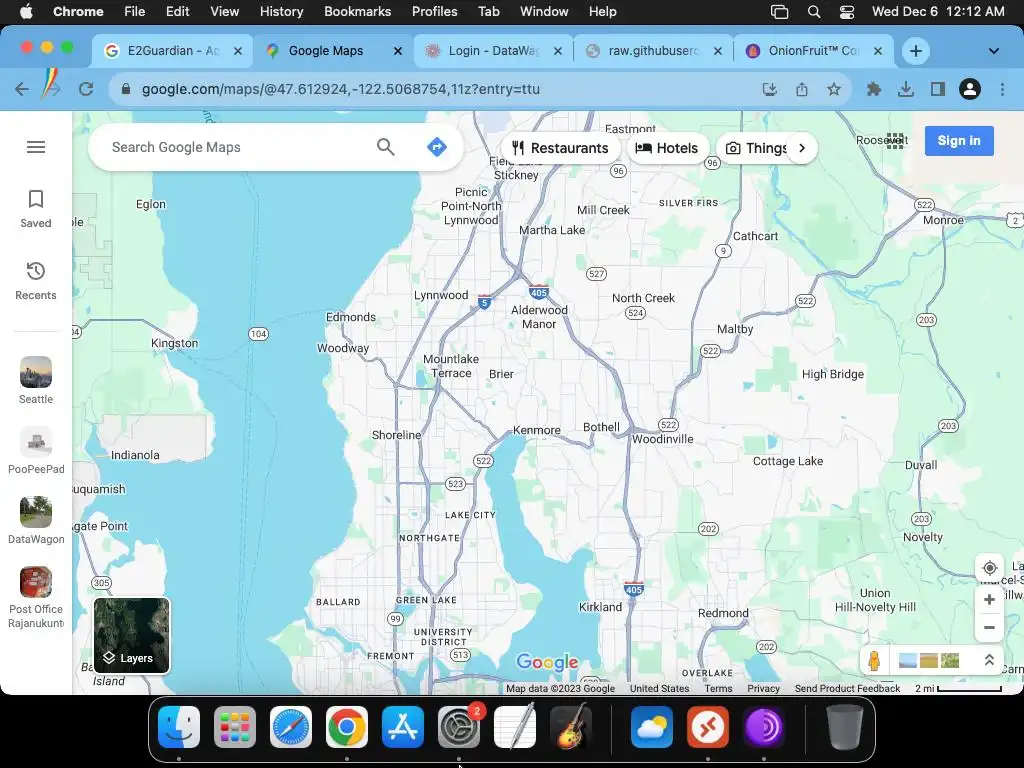This screenshot has height=768, width=1024.
Task: Expand the imagery strip with double chevron
Action: pyautogui.click(x=989, y=660)
